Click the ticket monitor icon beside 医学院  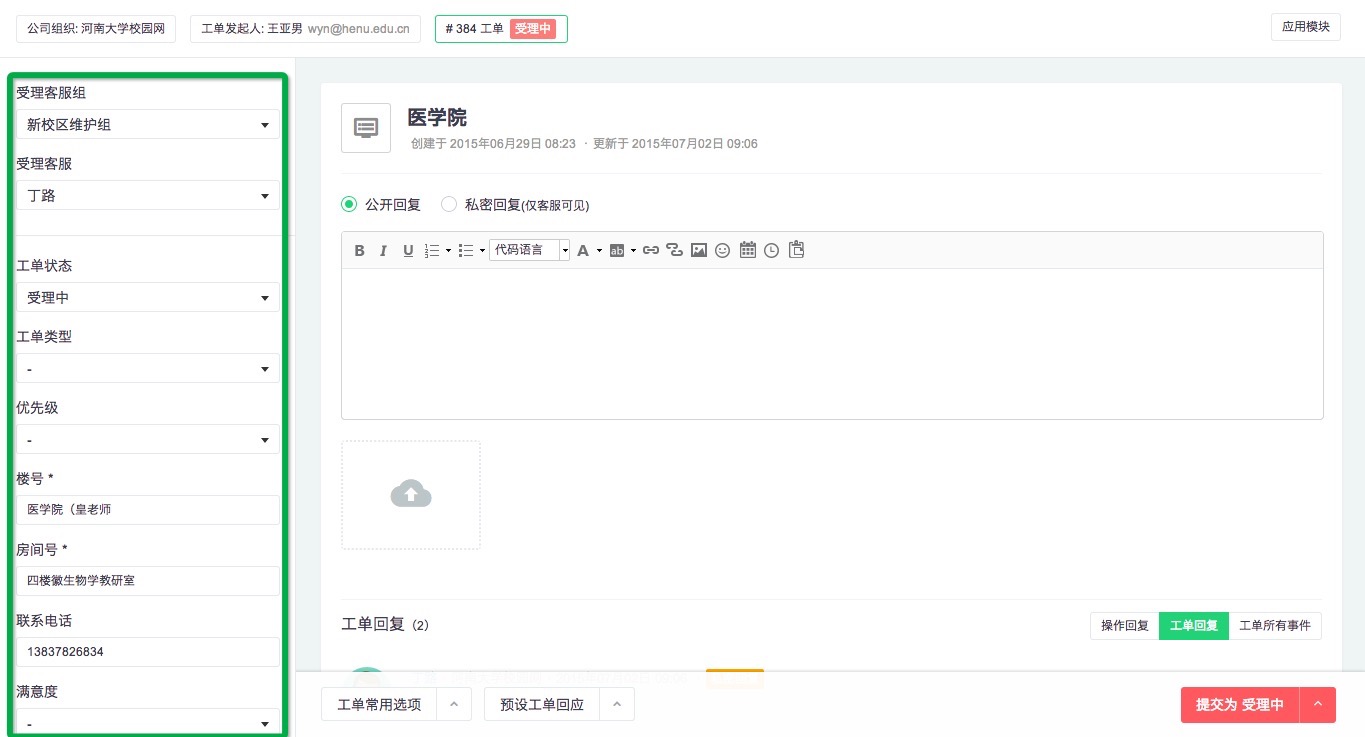point(366,128)
